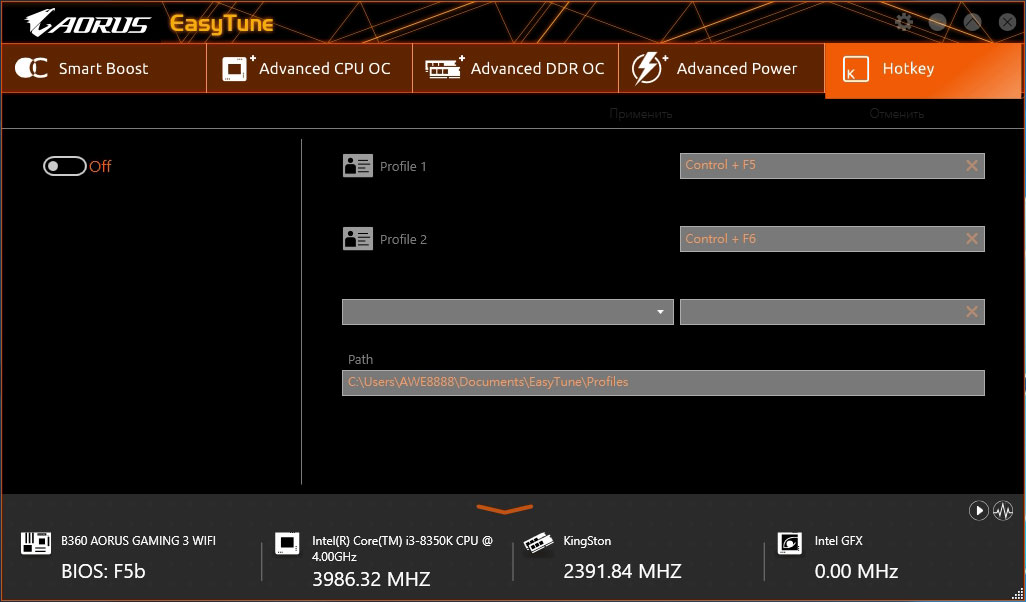Collapse the hardware info panel chevron
The height and width of the screenshot is (602, 1026).
coord(504,508)
